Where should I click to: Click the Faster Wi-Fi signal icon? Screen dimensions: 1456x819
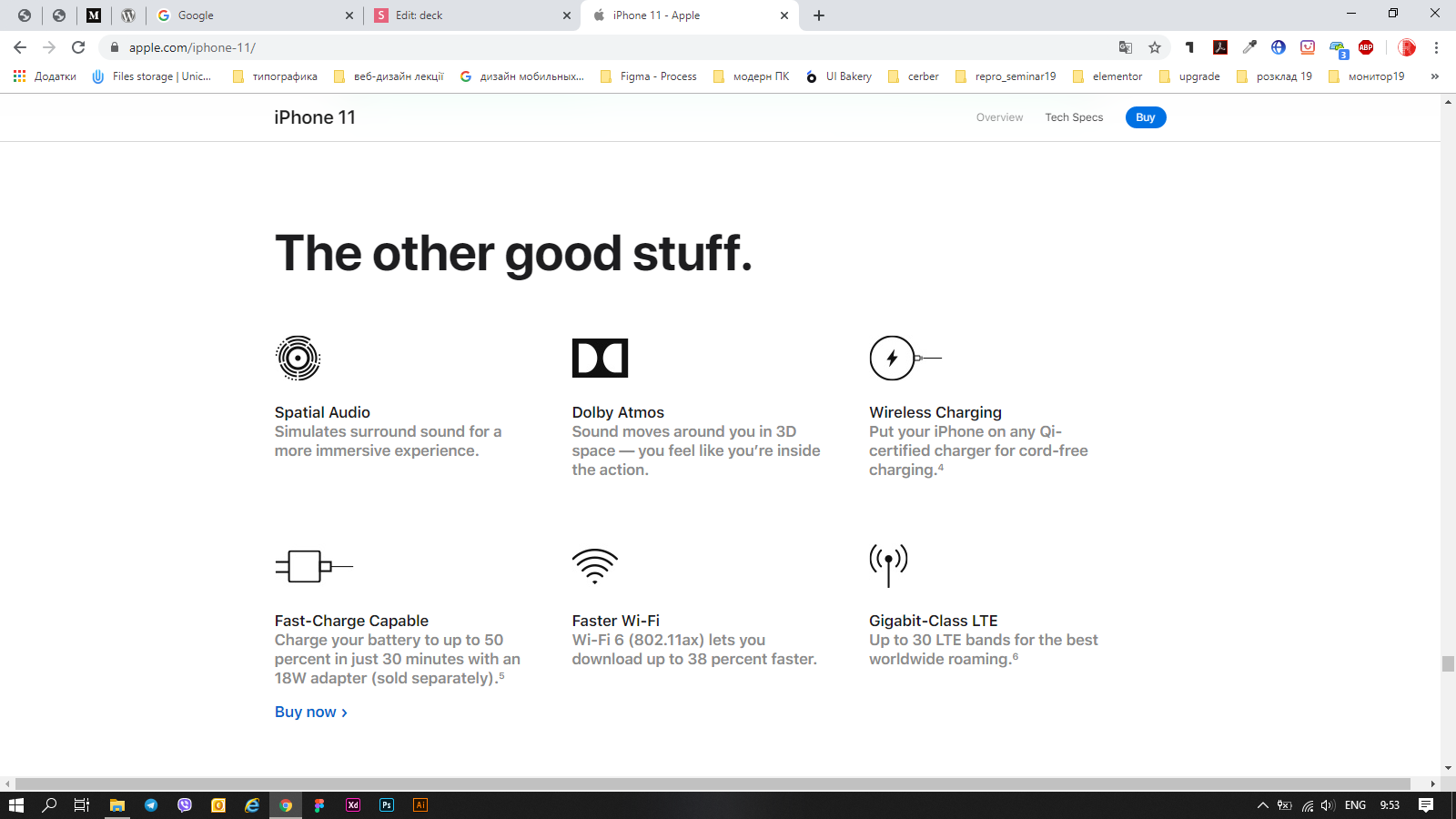point(595,566)
